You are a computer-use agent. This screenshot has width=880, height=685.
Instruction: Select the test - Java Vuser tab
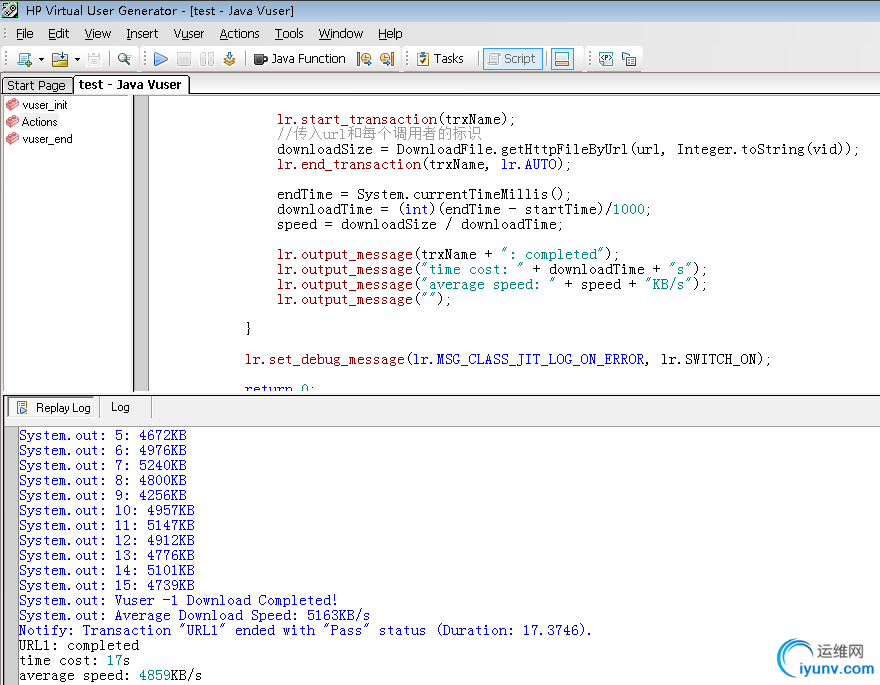pos(130,85)
